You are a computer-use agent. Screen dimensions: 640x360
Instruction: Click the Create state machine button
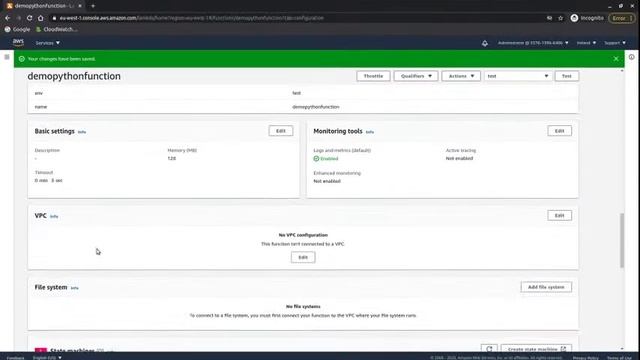point(536,349)
